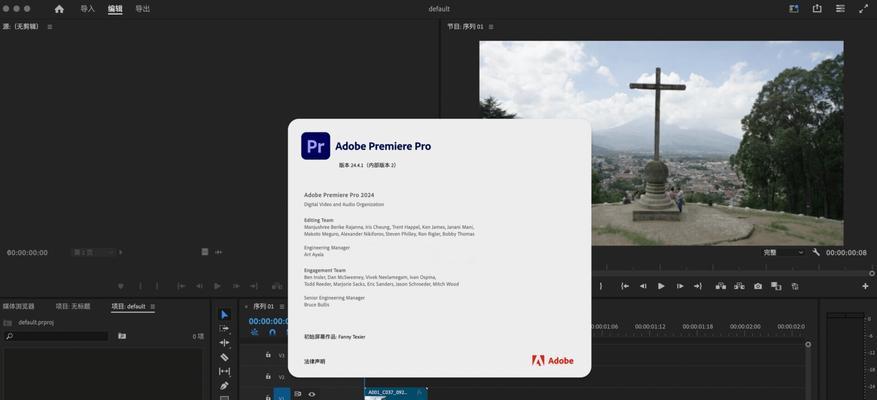Image resolution: width=877 pixels, height=400 pixels.
Task: Toggle V1 source patch target
Action: (282, 396)
